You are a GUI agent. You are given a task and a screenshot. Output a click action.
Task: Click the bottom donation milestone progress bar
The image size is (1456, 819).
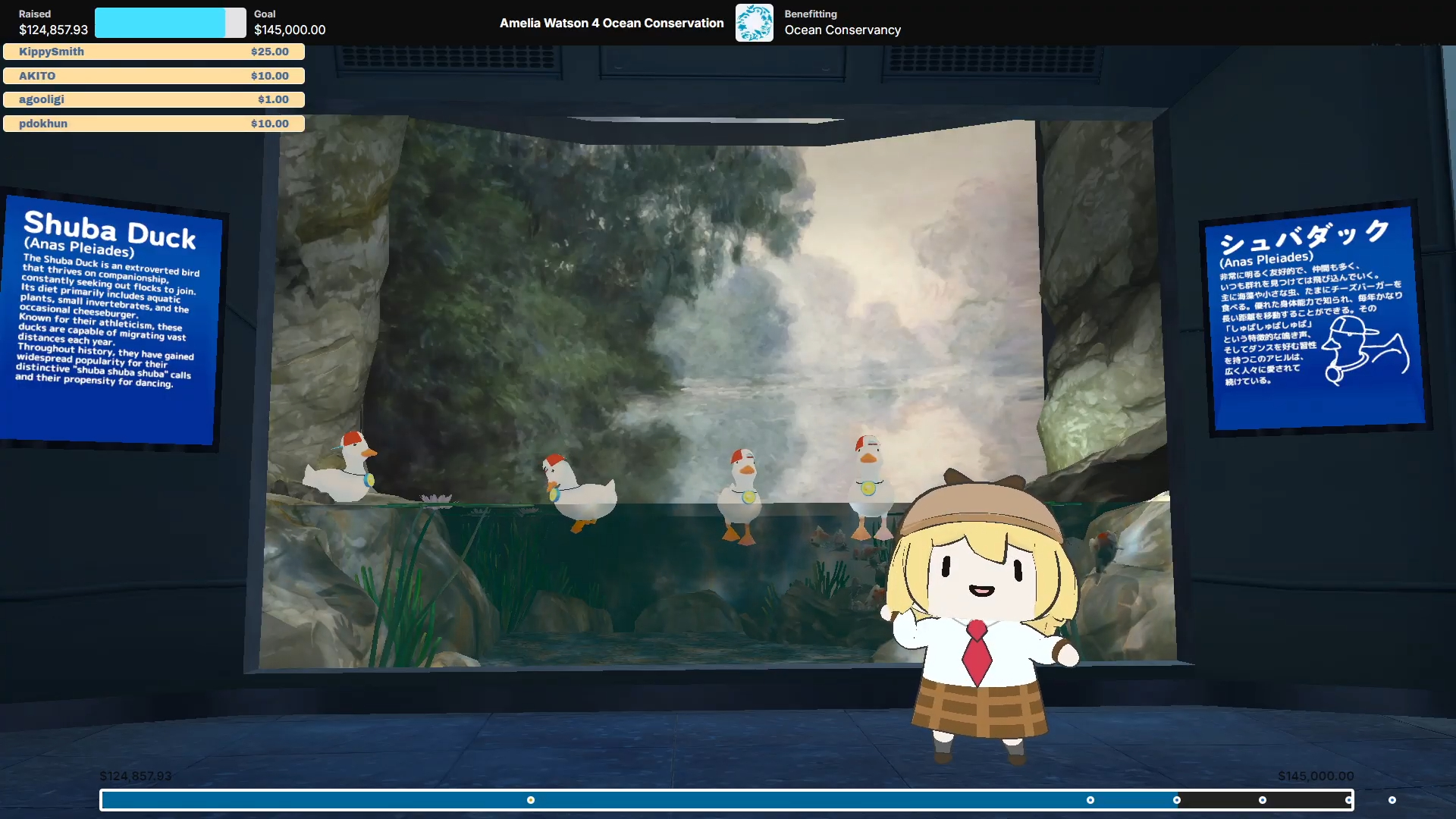[726, 800]
